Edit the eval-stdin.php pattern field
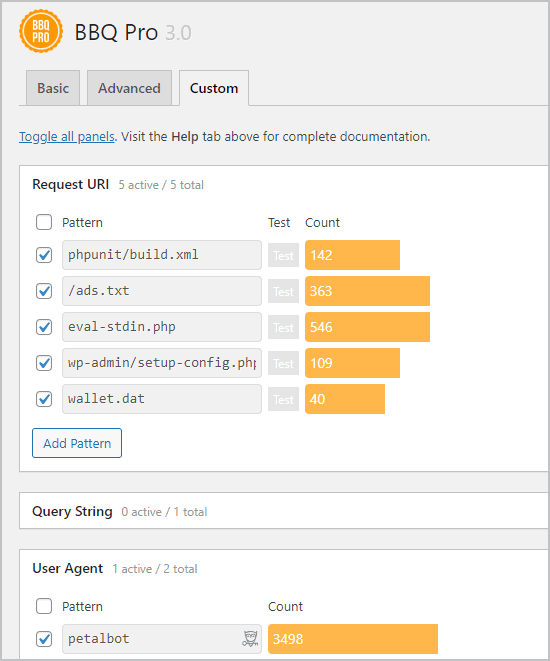Viewport: 550px width, 661px height. click(162, 327)
